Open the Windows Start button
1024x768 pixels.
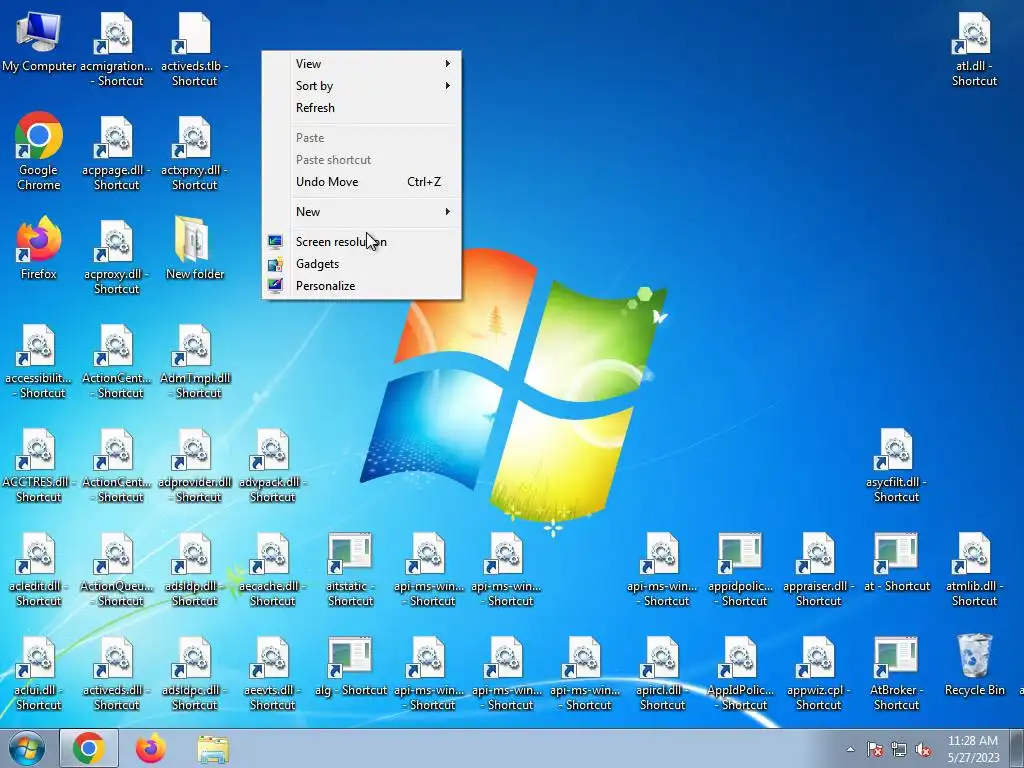27,748
